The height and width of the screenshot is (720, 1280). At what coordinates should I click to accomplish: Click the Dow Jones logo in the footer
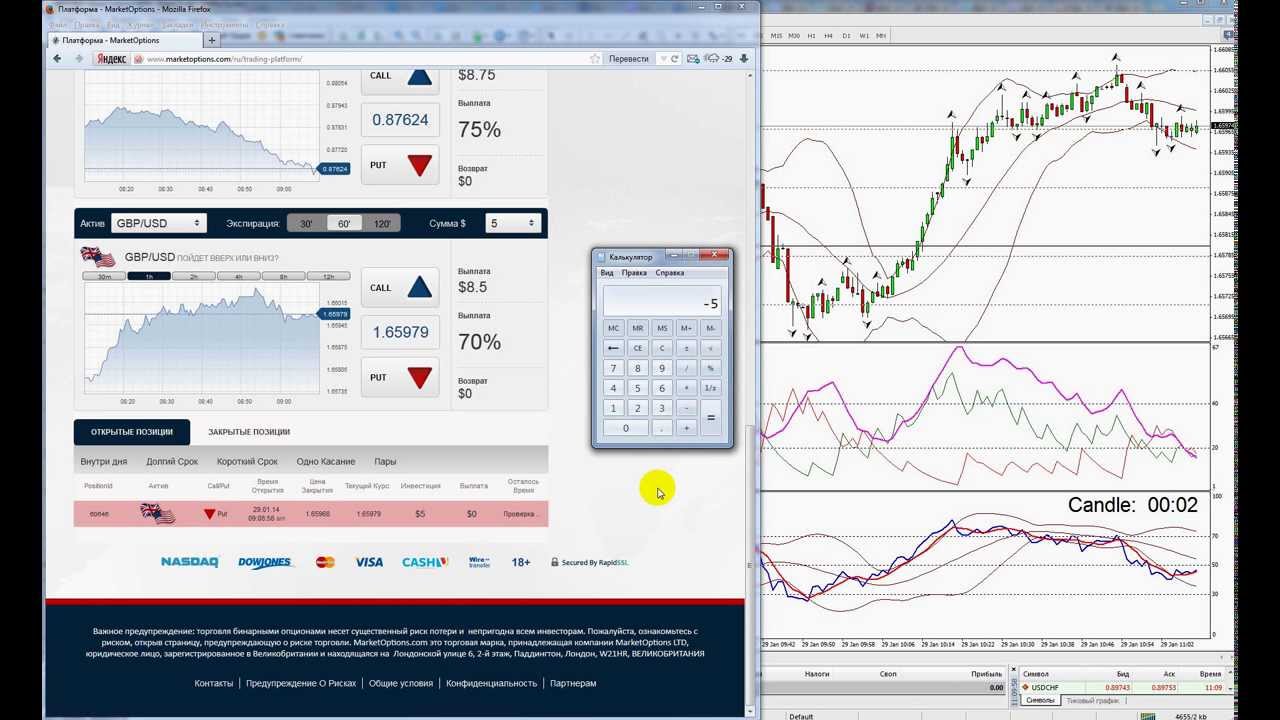tap(265, 562)
